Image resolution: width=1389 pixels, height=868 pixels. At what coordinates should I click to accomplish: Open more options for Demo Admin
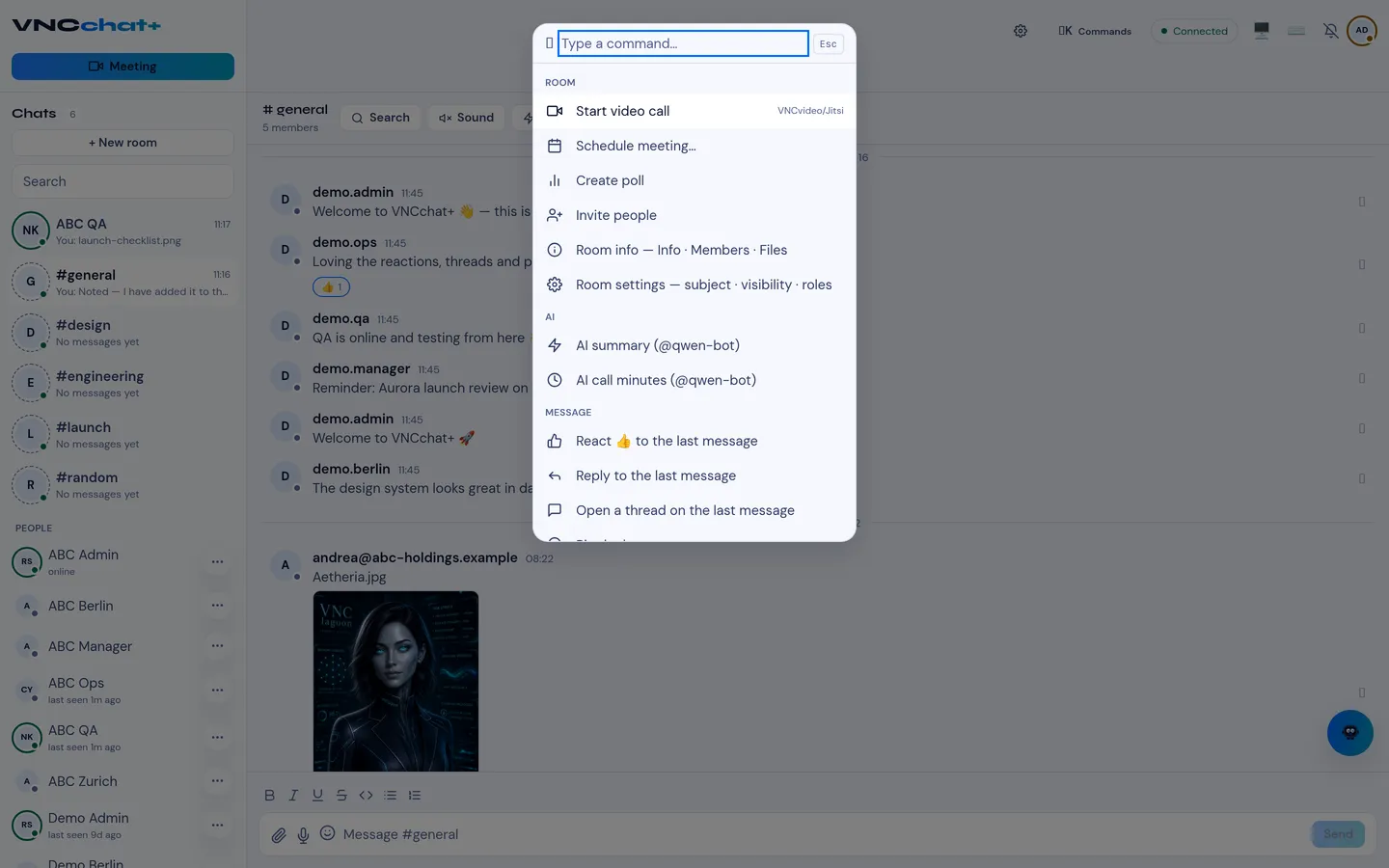[217, 826]
